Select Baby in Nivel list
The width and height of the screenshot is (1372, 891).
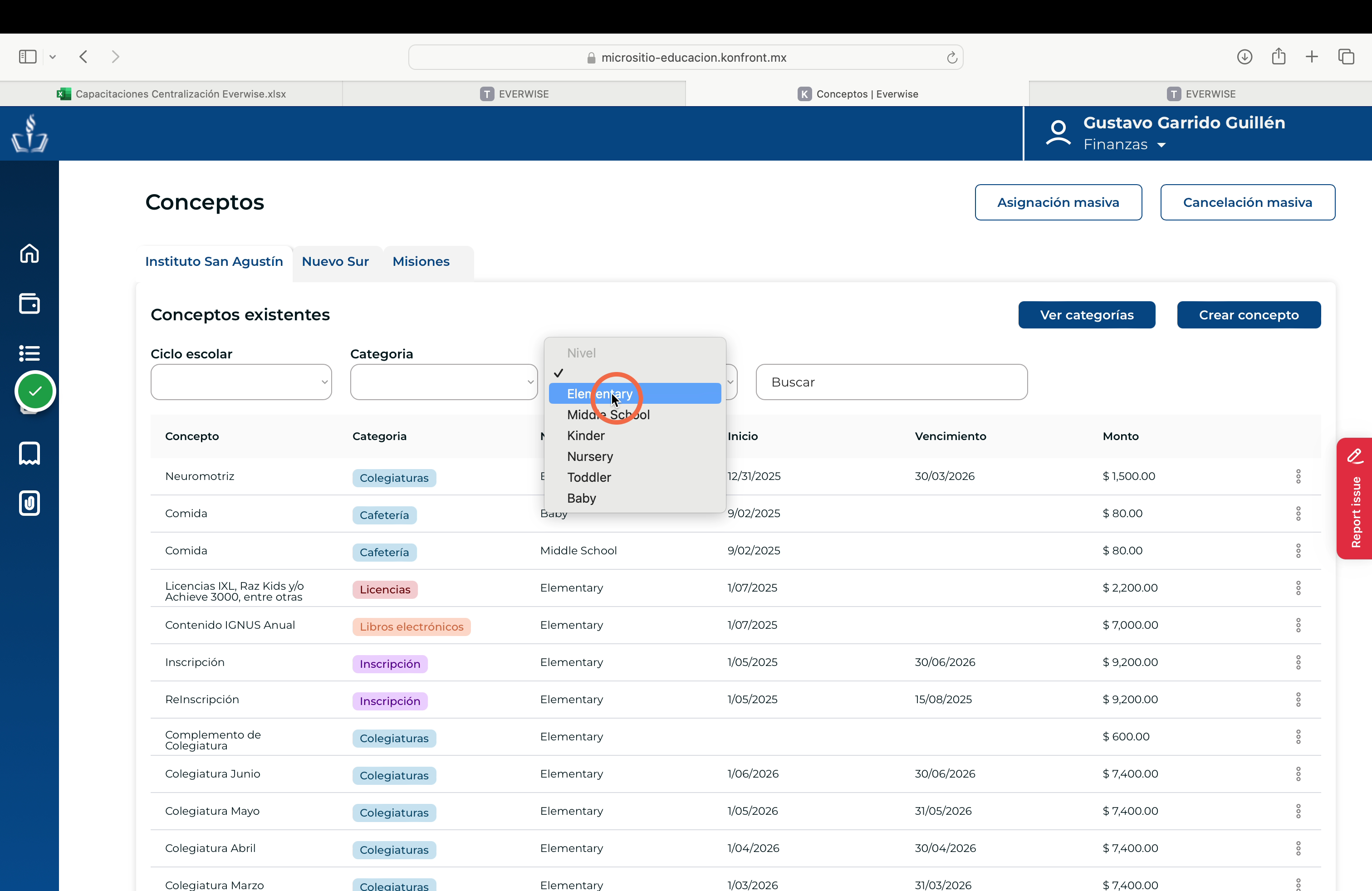[x=635, y=498]
